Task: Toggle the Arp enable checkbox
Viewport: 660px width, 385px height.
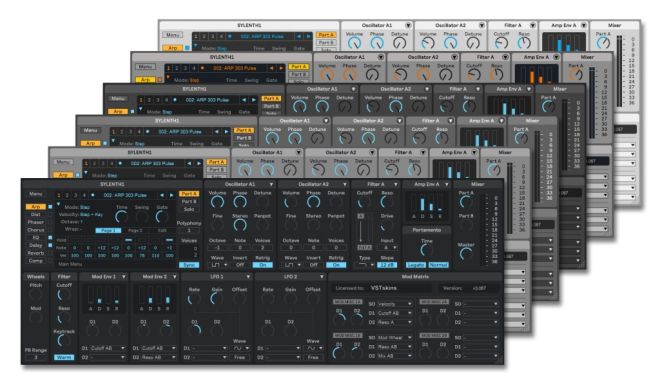Action: point(50,207)
